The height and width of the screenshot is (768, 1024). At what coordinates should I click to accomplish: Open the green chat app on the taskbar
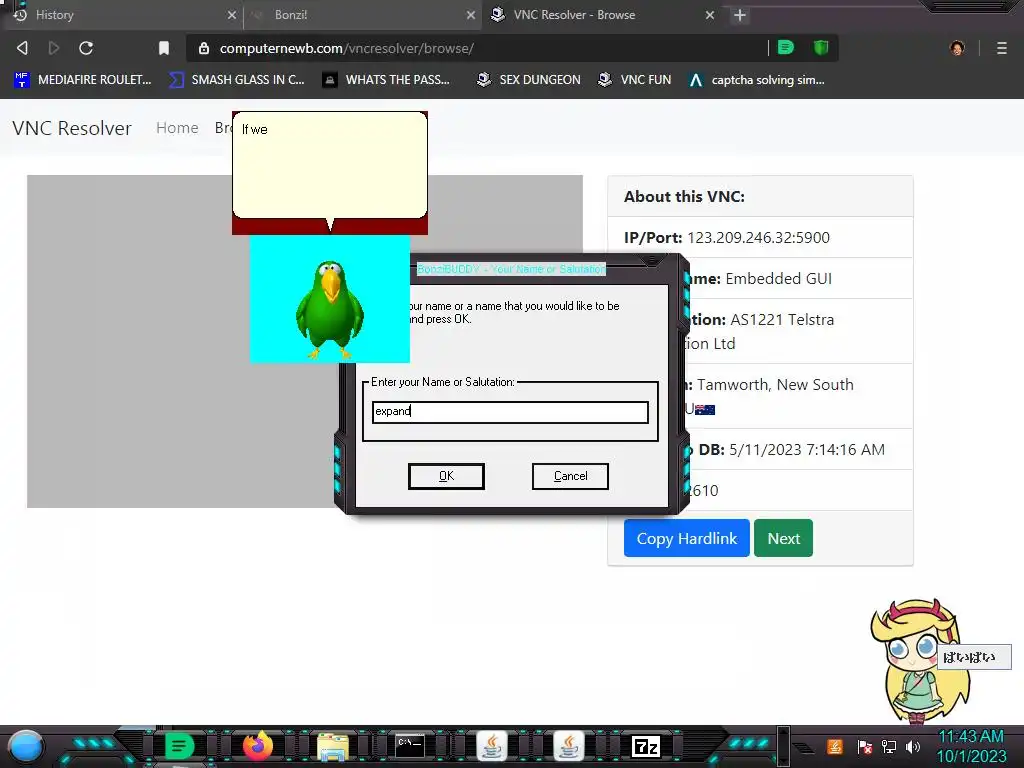click(179, 746)
